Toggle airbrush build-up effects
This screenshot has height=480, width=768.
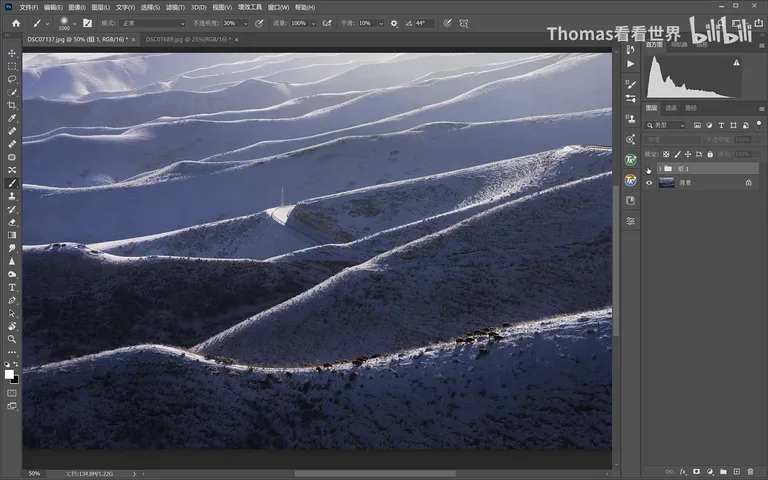[327, 23]
